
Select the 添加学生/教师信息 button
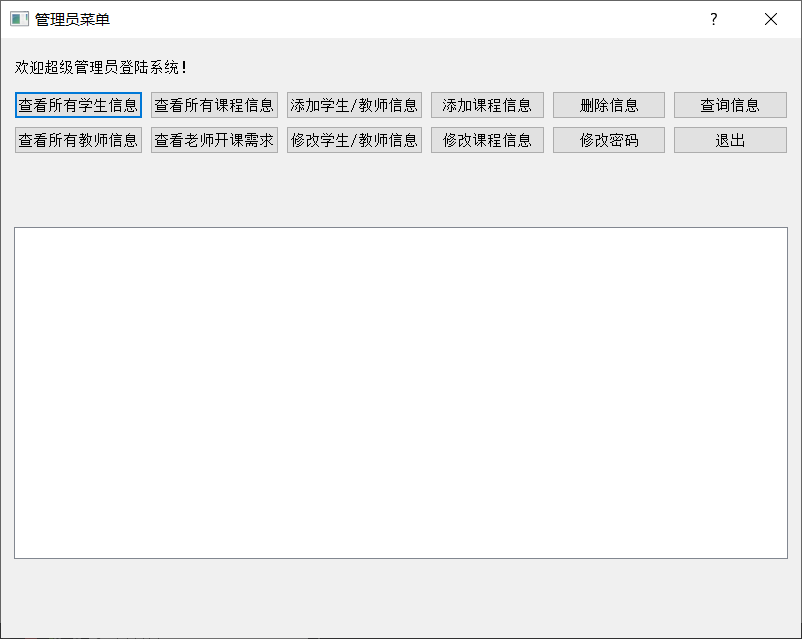[354, 105]
